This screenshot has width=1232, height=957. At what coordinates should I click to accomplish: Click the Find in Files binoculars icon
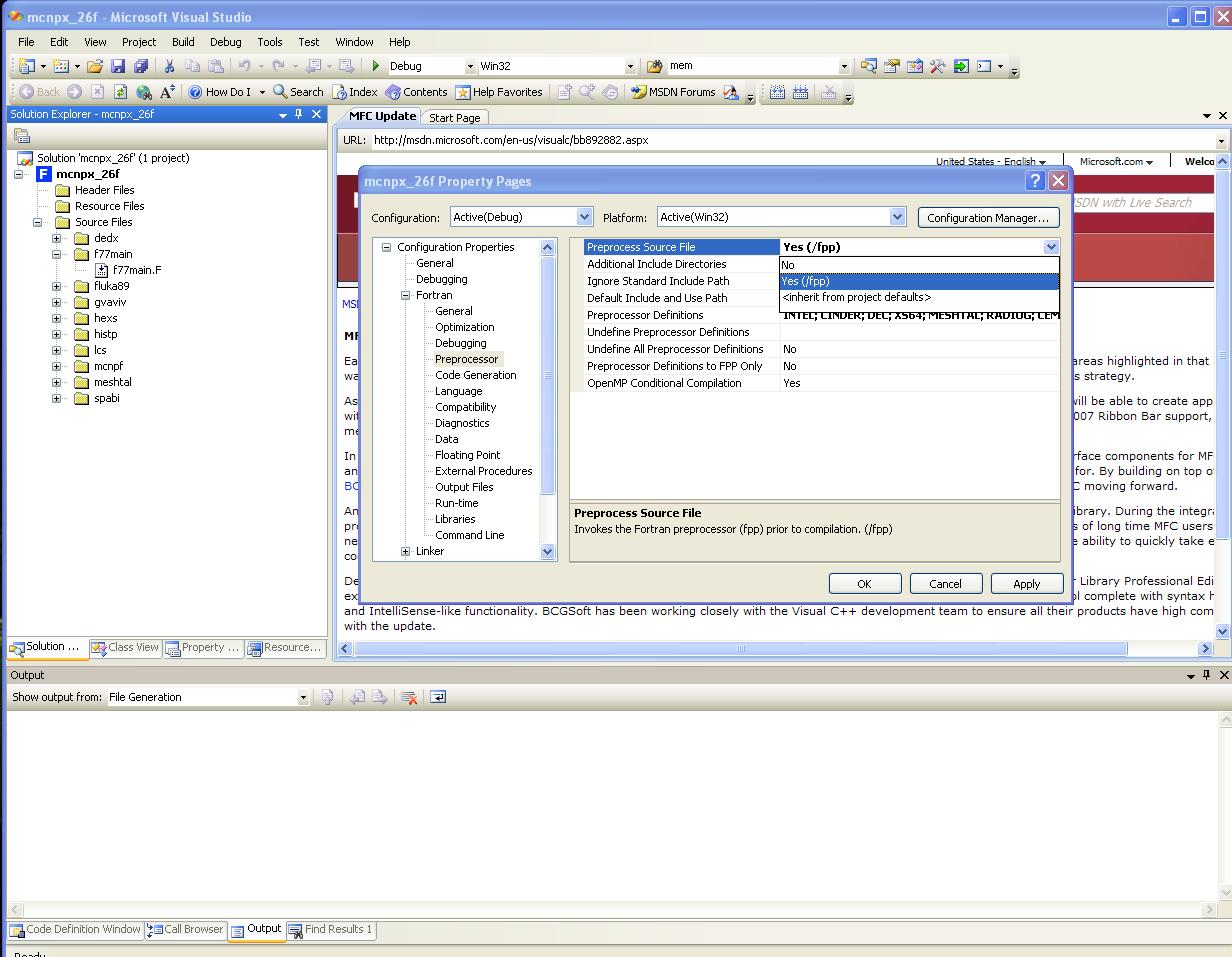[x=655, y=66]
